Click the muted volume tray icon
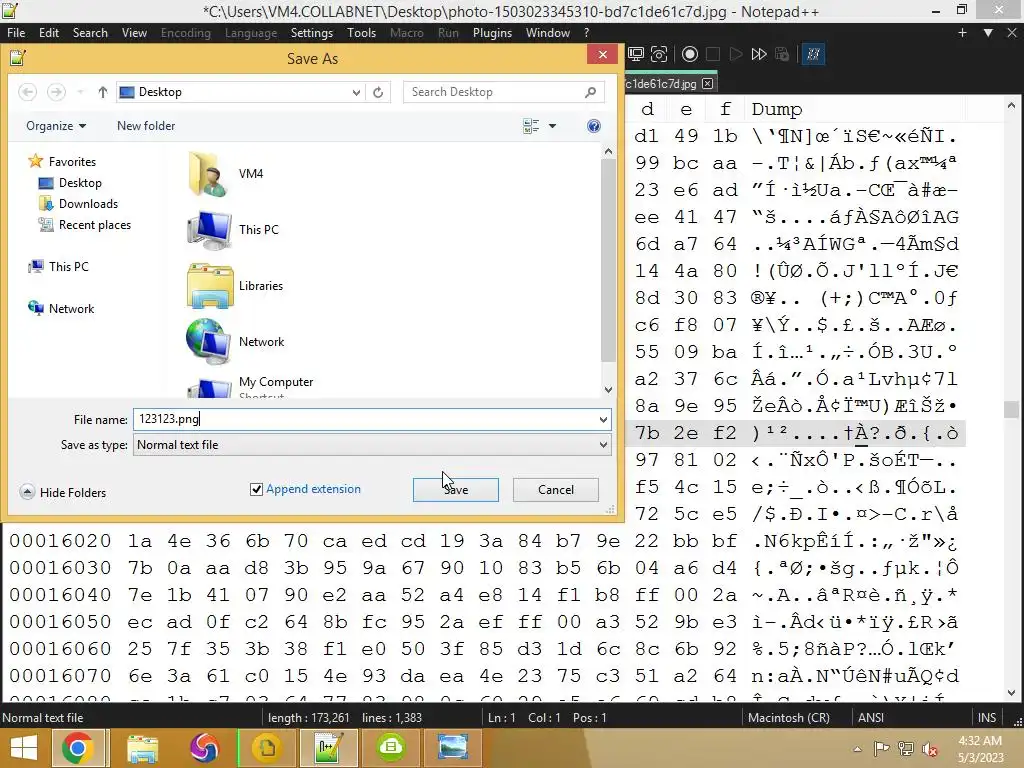Image resolution: width=1024 pixels, height=768 pixels. [x=929, y=749]
